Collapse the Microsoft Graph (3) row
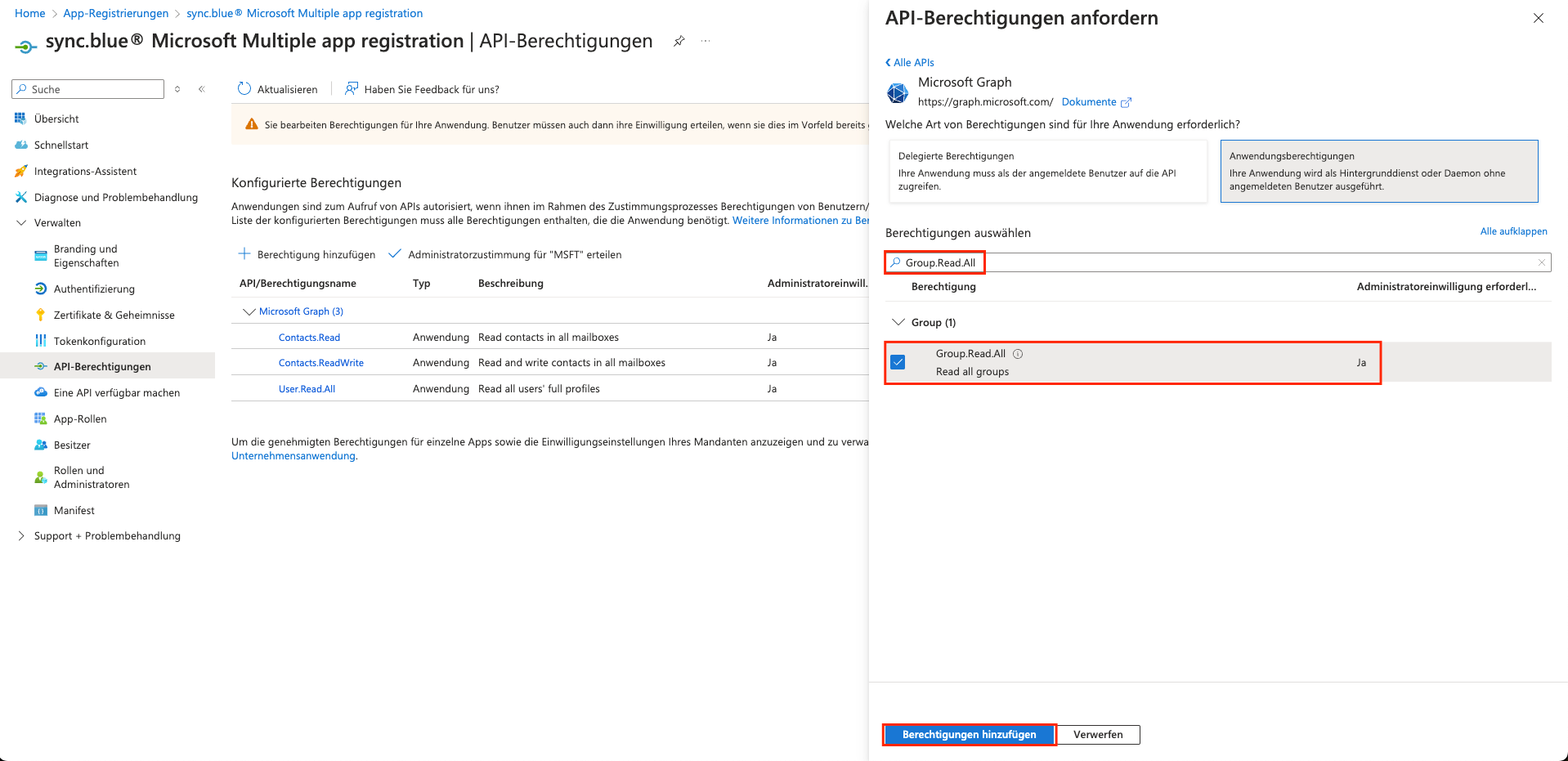The width and height of the screenshot is (1568, 761). 249,311
